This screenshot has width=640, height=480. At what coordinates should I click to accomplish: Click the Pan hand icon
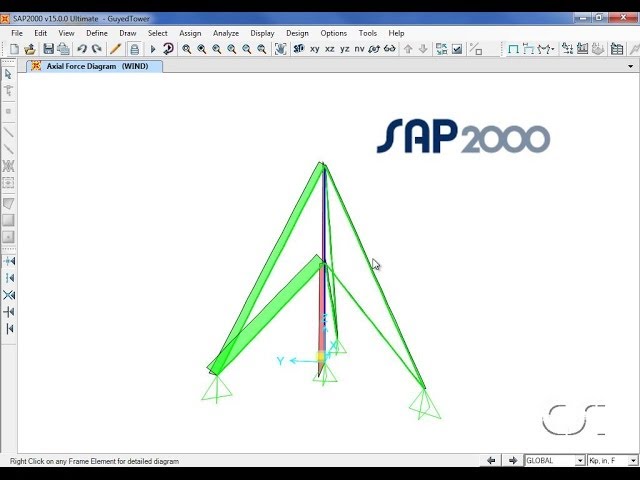[x=280, y=49]
